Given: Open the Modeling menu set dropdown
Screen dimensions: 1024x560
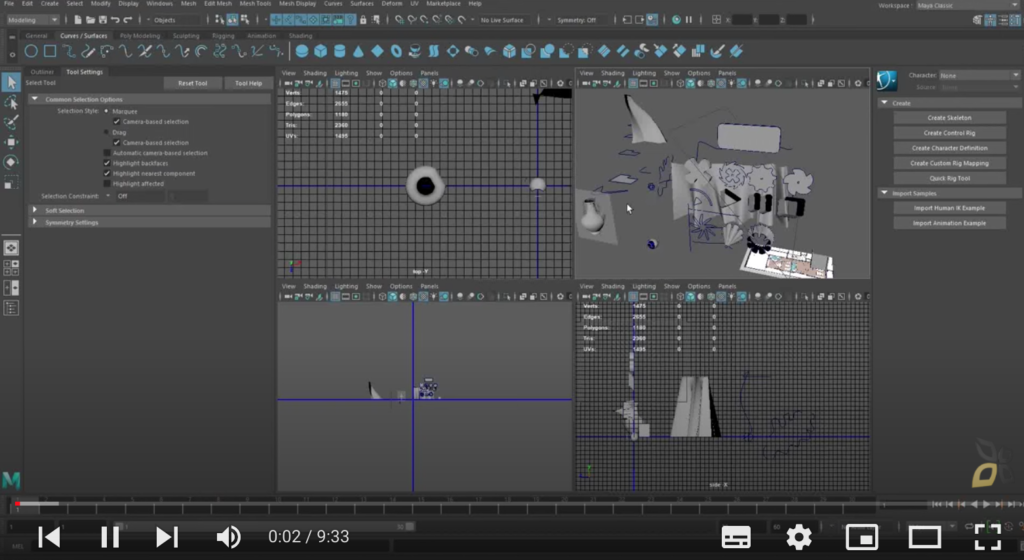Looking at the screenshot, I should [x=33, y=20].
